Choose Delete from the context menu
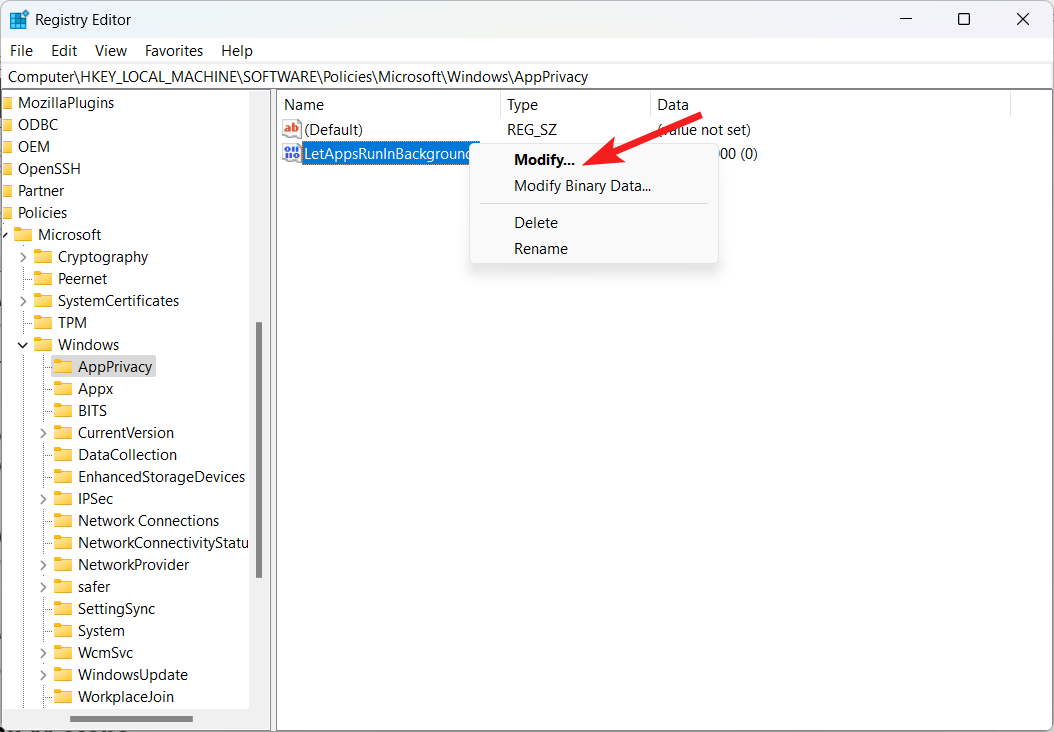This screenshot has width=1054, height=732. pyautogui.click(x=594, y=222)
